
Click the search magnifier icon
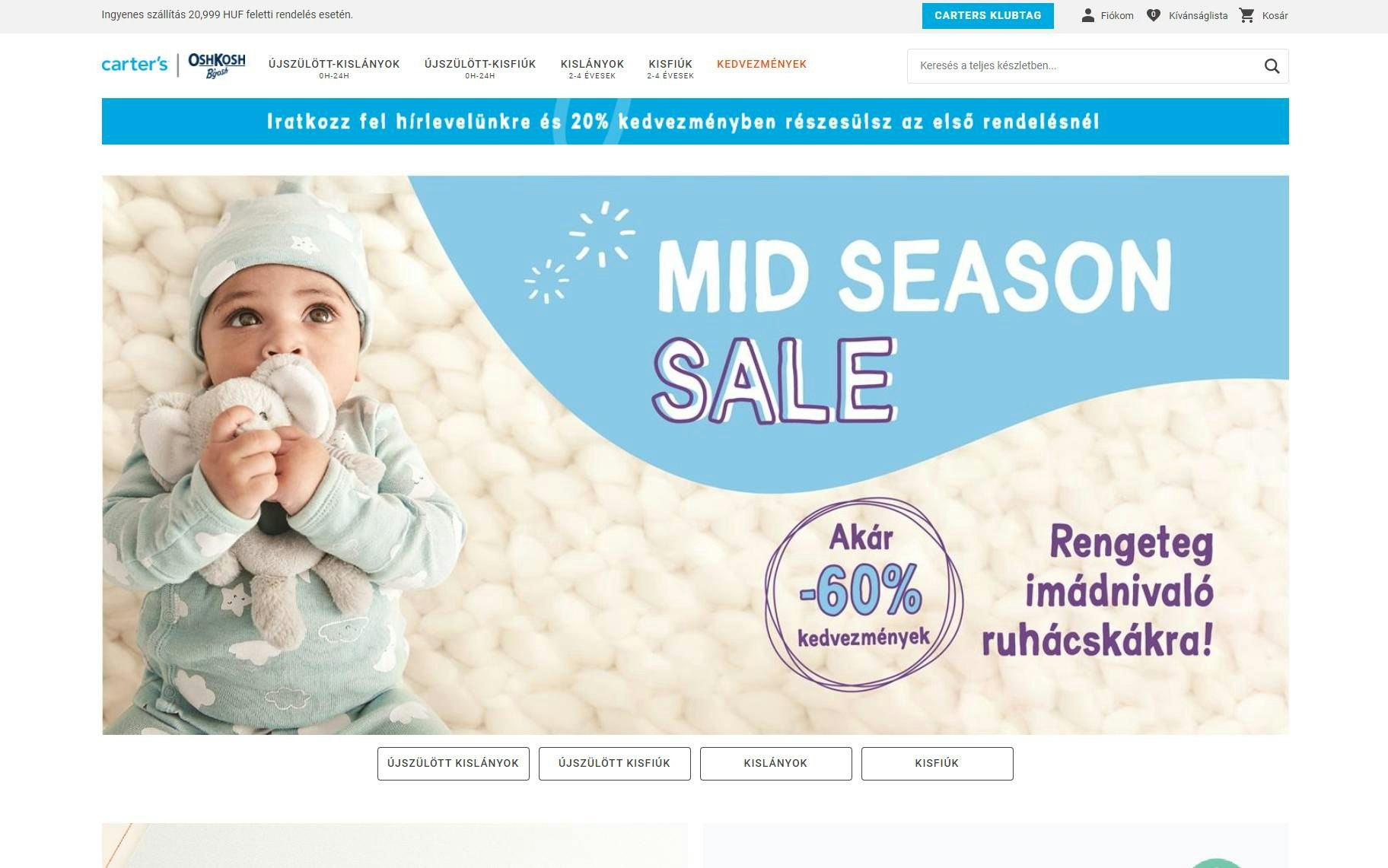point(1272,66)
